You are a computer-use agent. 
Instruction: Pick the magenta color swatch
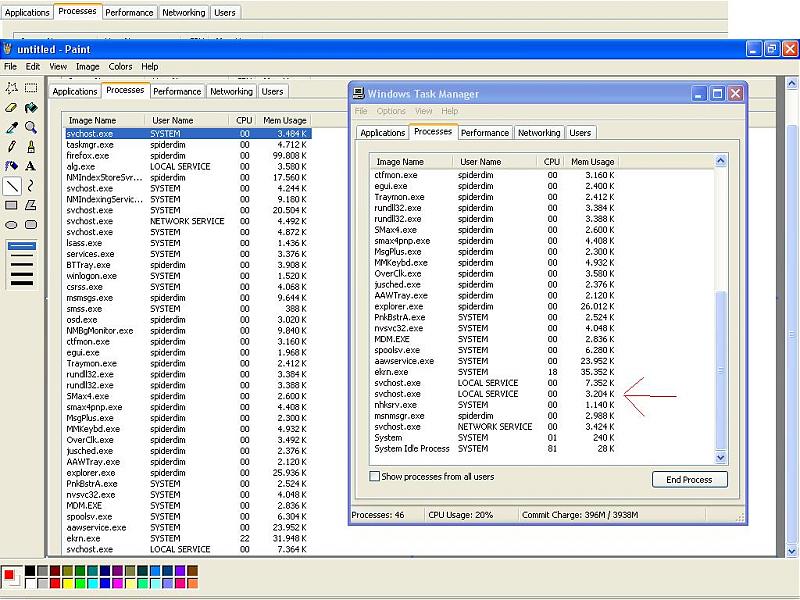click(117, 583)
